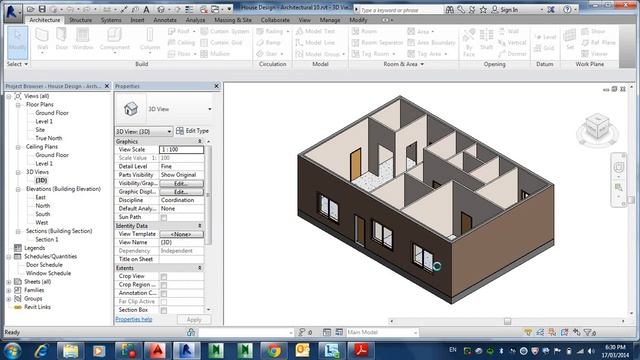Click the Curtain Grid tool

pos(222,42)
